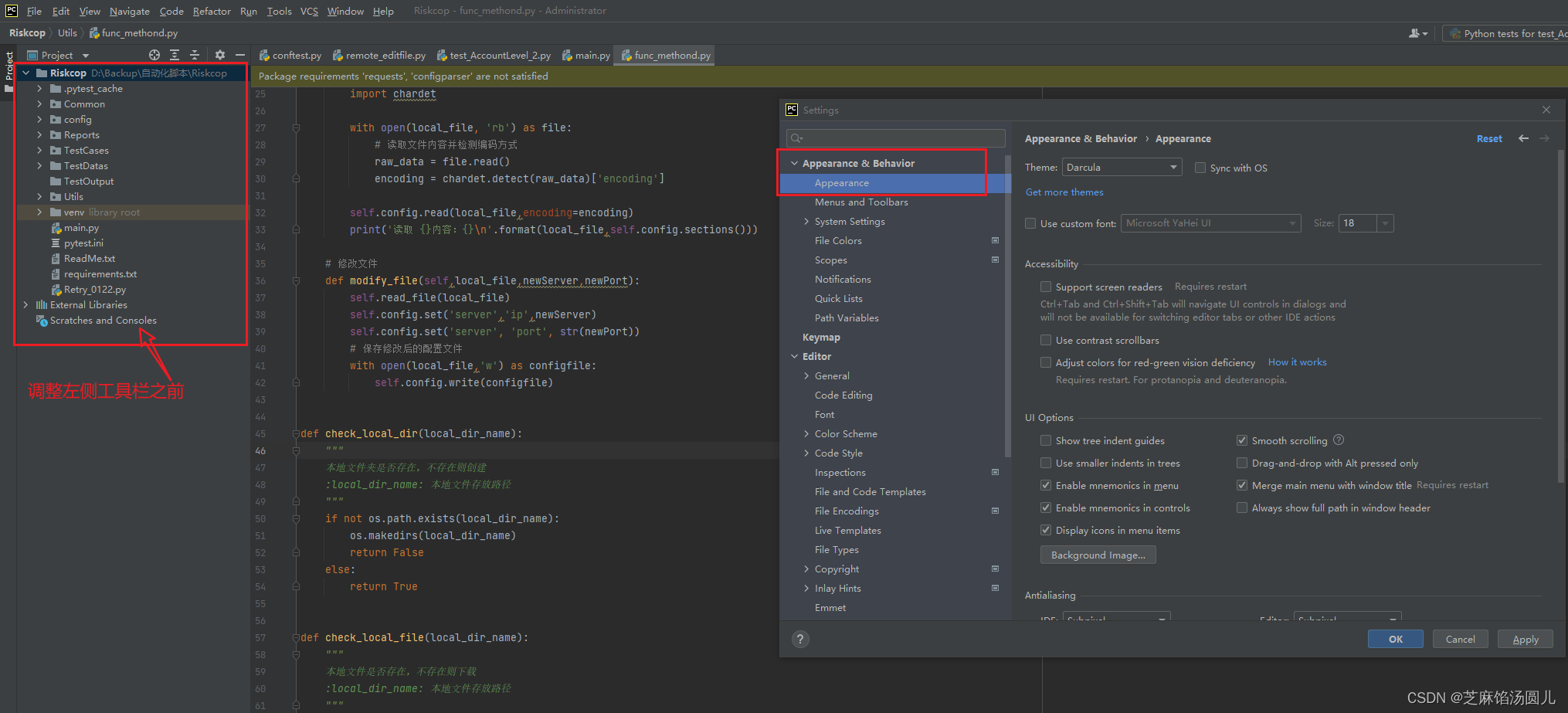Open the File menu
Image resolution: width=1568 pixels, height=713 pixels.
click(34, 11)
